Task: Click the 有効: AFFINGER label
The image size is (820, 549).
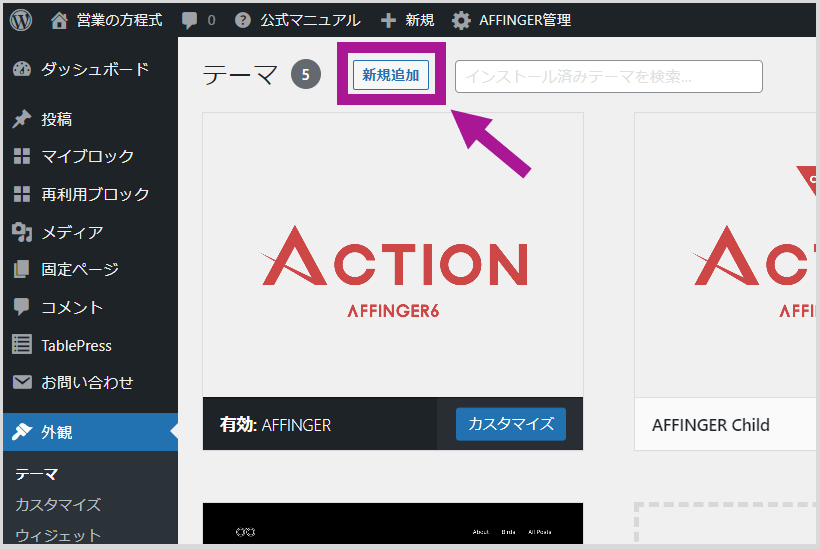Action: coord(276,425)
